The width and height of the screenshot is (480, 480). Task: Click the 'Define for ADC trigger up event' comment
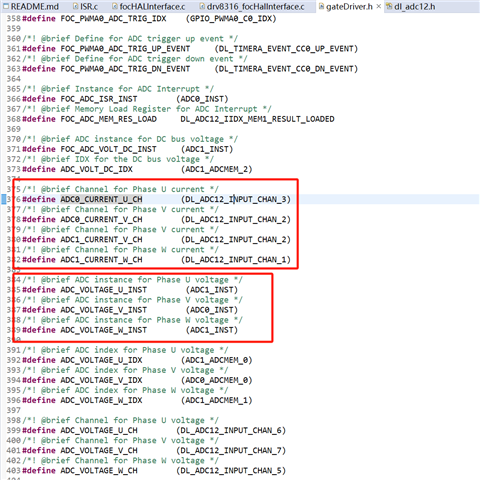point(130,39)
